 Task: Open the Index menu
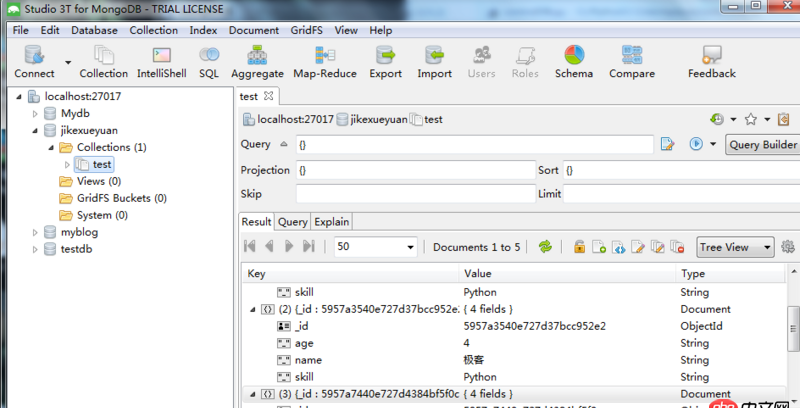coord(203,30)
